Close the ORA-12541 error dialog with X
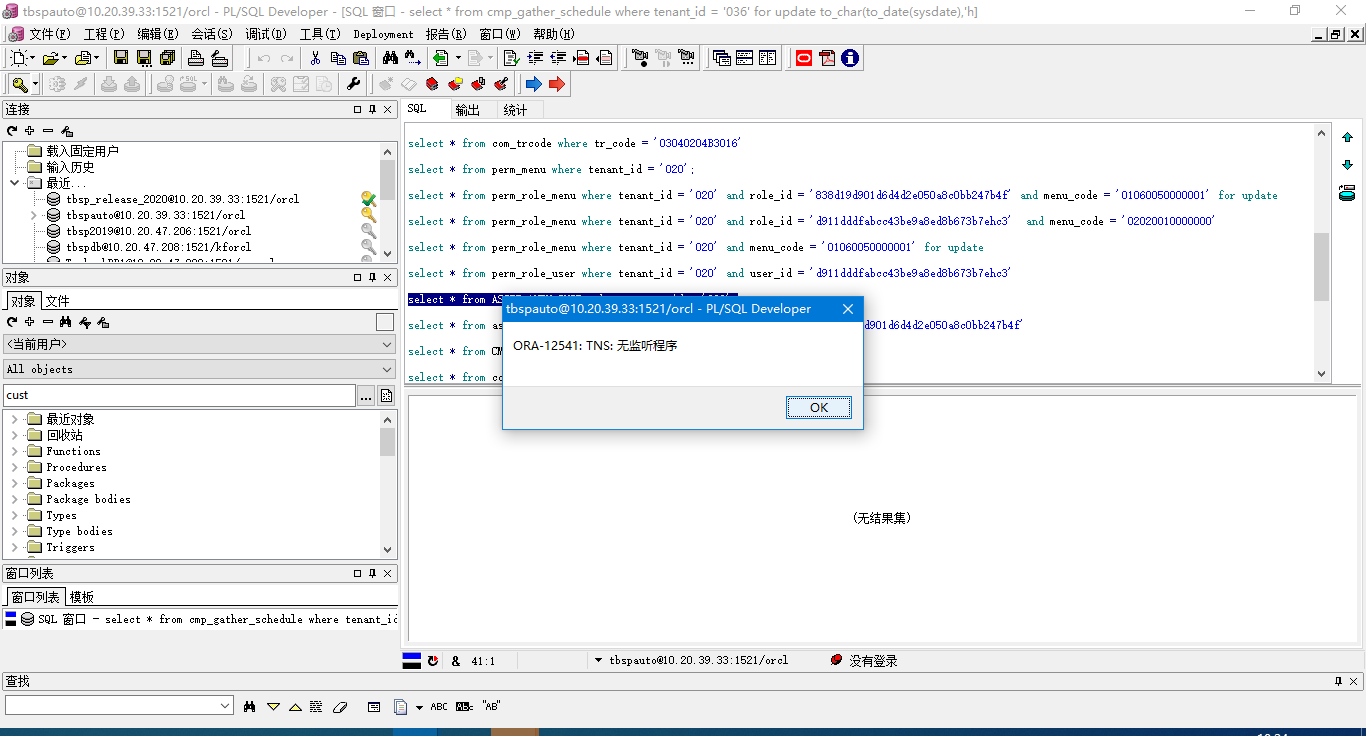This screenshot has width=1366, height=736. 847,309
